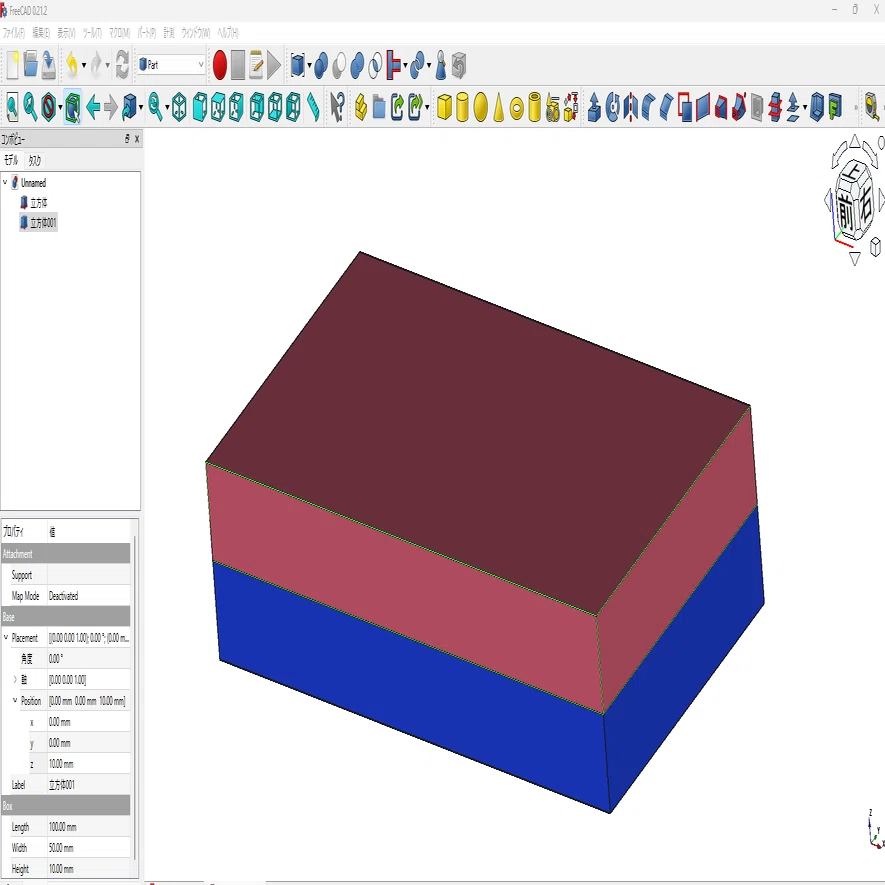
Task: Switch to the タスク tab
Action: (x=34, y=161)
